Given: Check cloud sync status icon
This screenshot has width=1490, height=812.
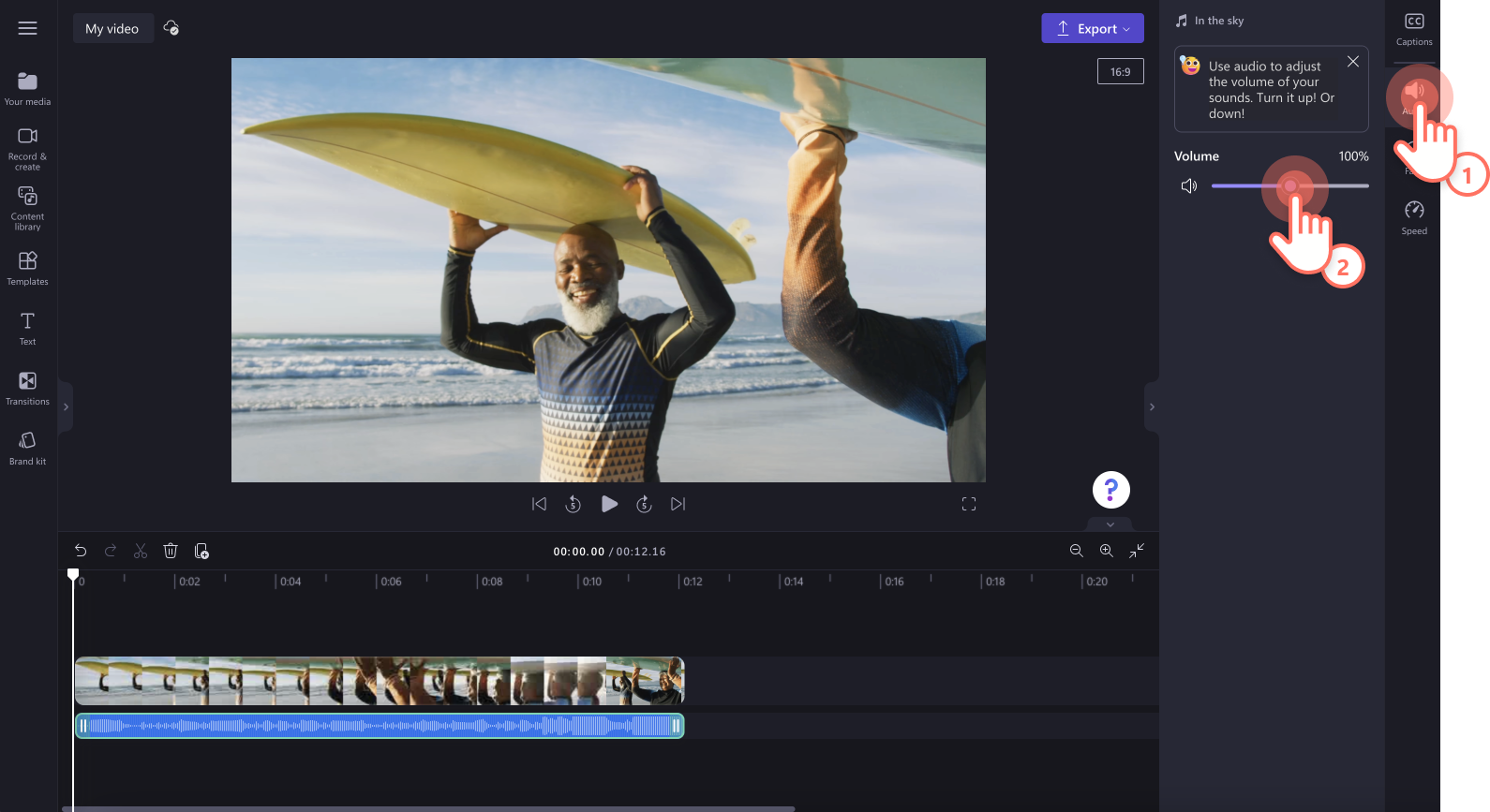Looking at the screenshot, I should coord(171,28).
